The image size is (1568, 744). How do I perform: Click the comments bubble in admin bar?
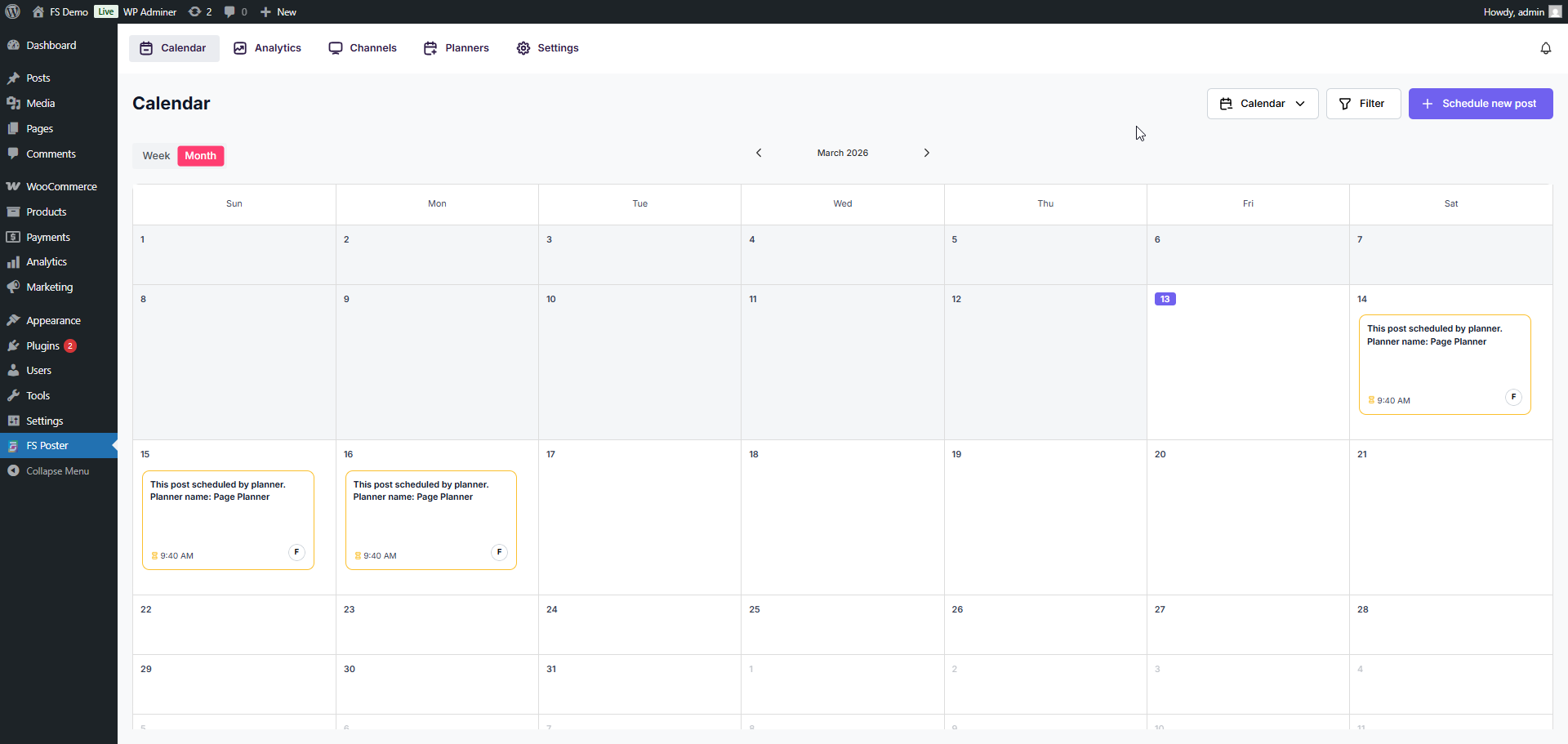pos(235,11)
